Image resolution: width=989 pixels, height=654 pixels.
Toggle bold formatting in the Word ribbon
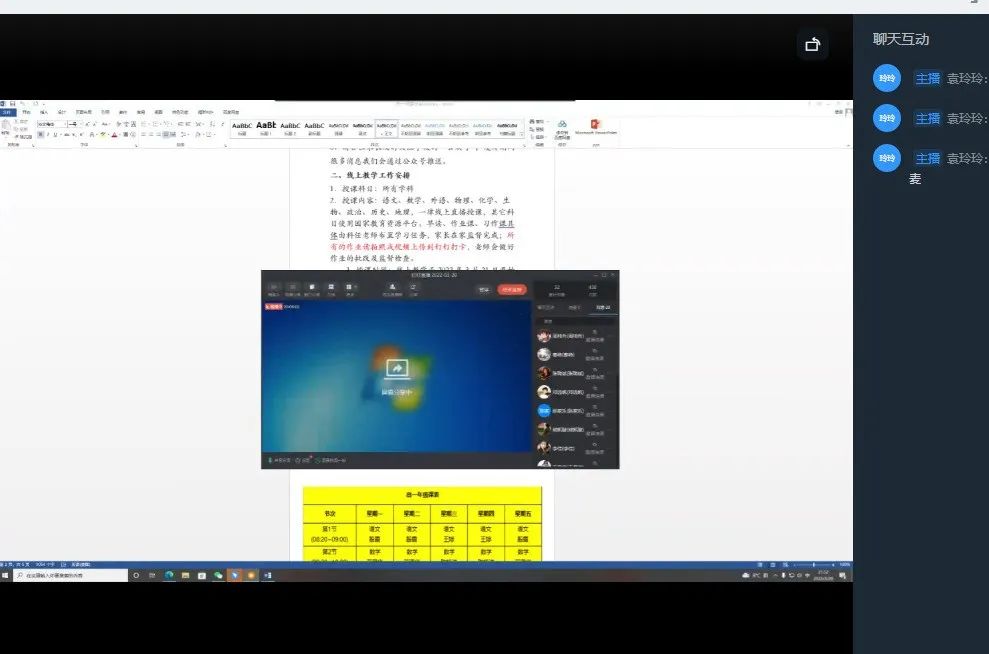(40, 134)
